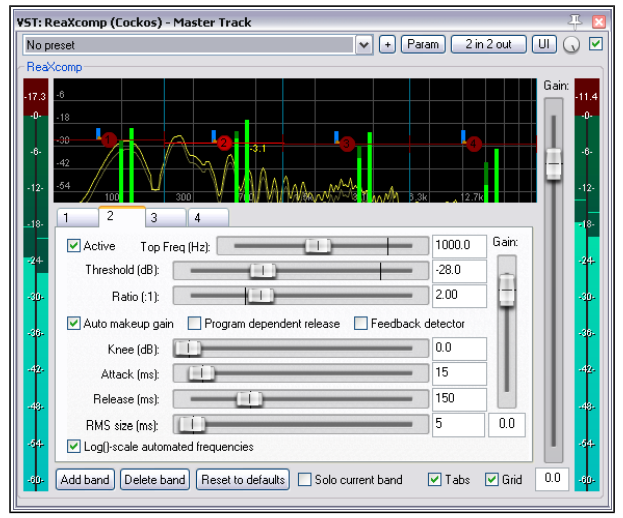This screenshot has width=623, height=518.
Task: Click the band Gain vertical slider handle
Action: (x=507, y=290)
